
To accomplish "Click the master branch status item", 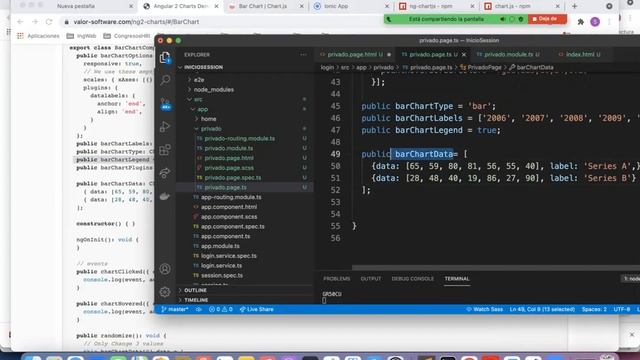I will [175, 309].
